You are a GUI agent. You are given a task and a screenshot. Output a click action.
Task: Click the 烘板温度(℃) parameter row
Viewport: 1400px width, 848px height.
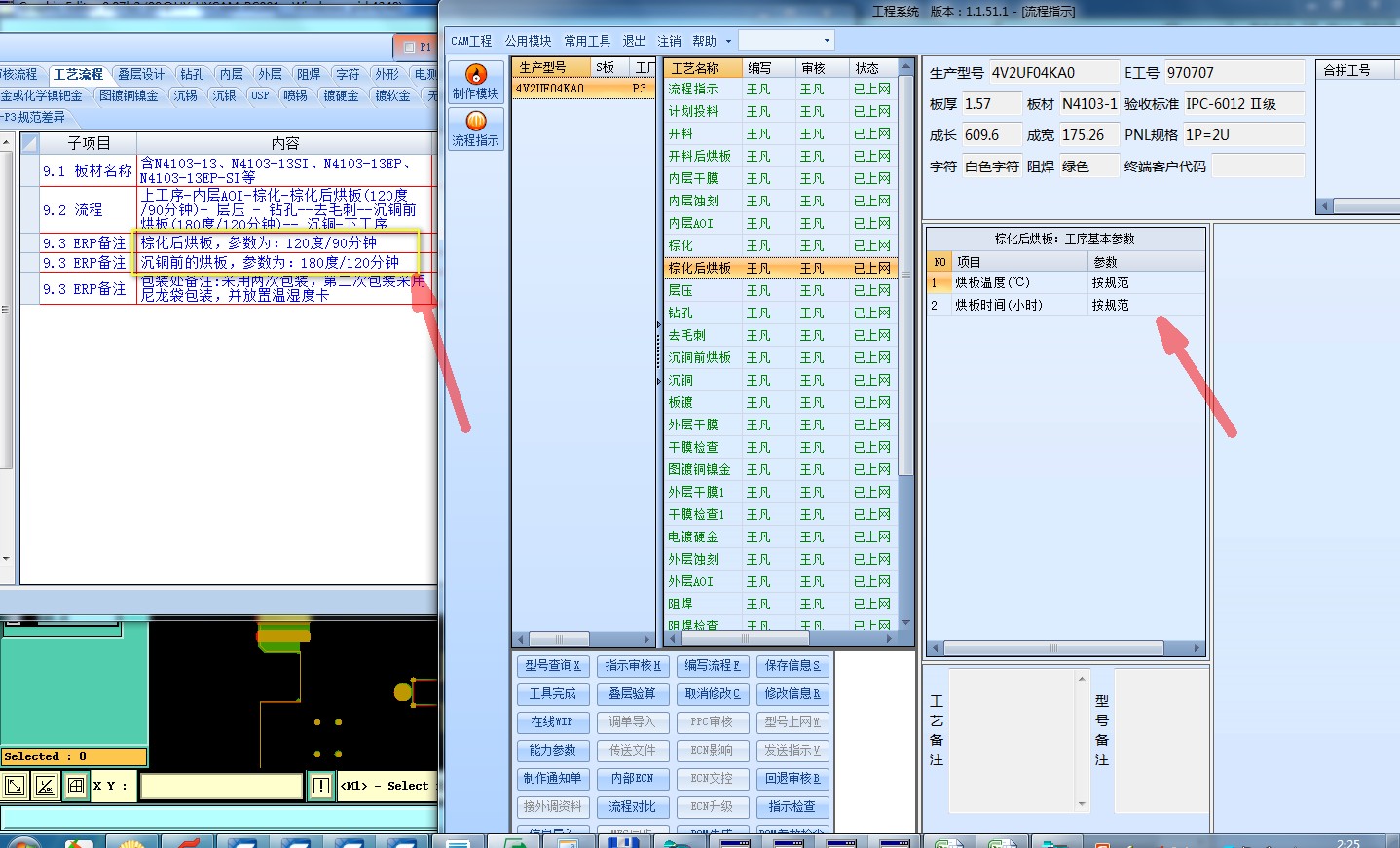click(x=1065, y=282)
